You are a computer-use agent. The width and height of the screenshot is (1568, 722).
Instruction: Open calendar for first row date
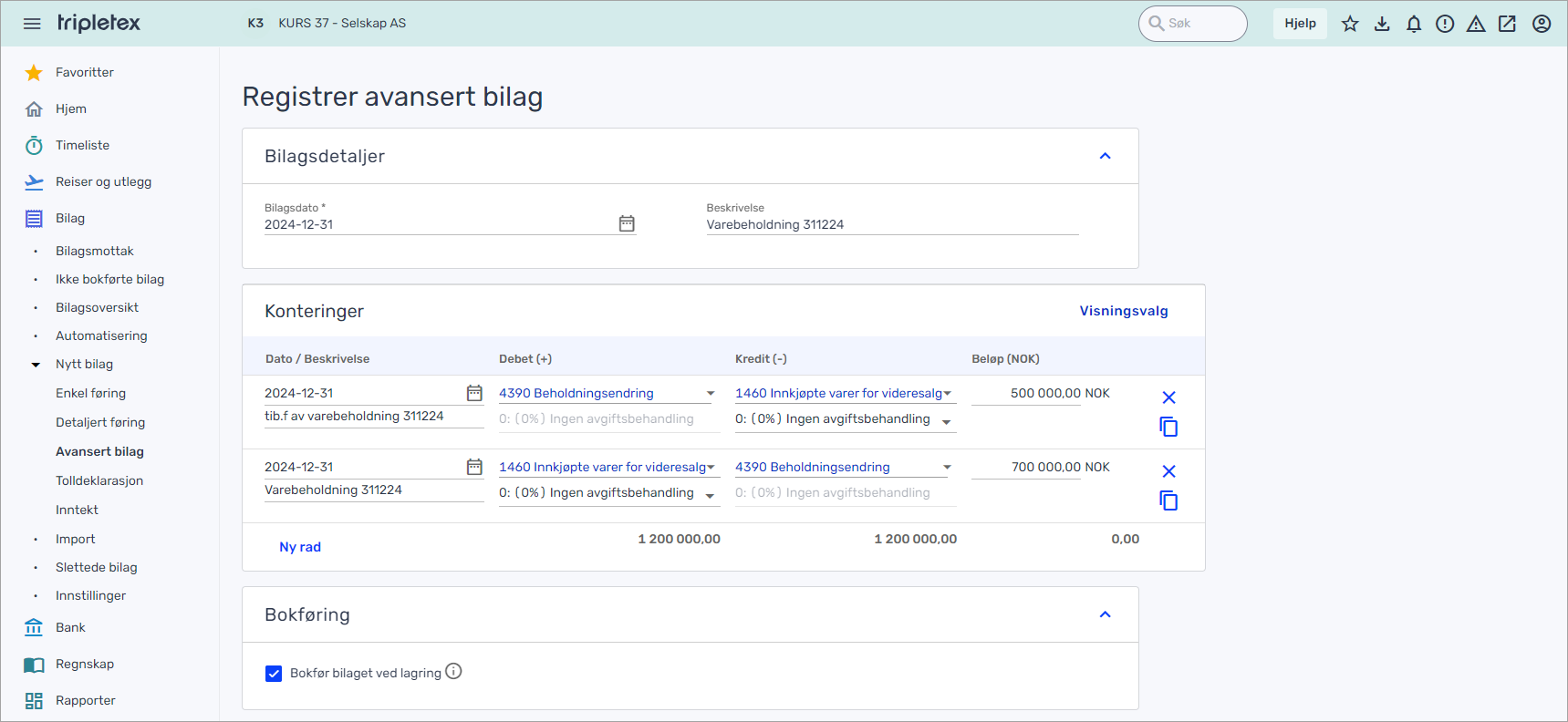[474, 393]
